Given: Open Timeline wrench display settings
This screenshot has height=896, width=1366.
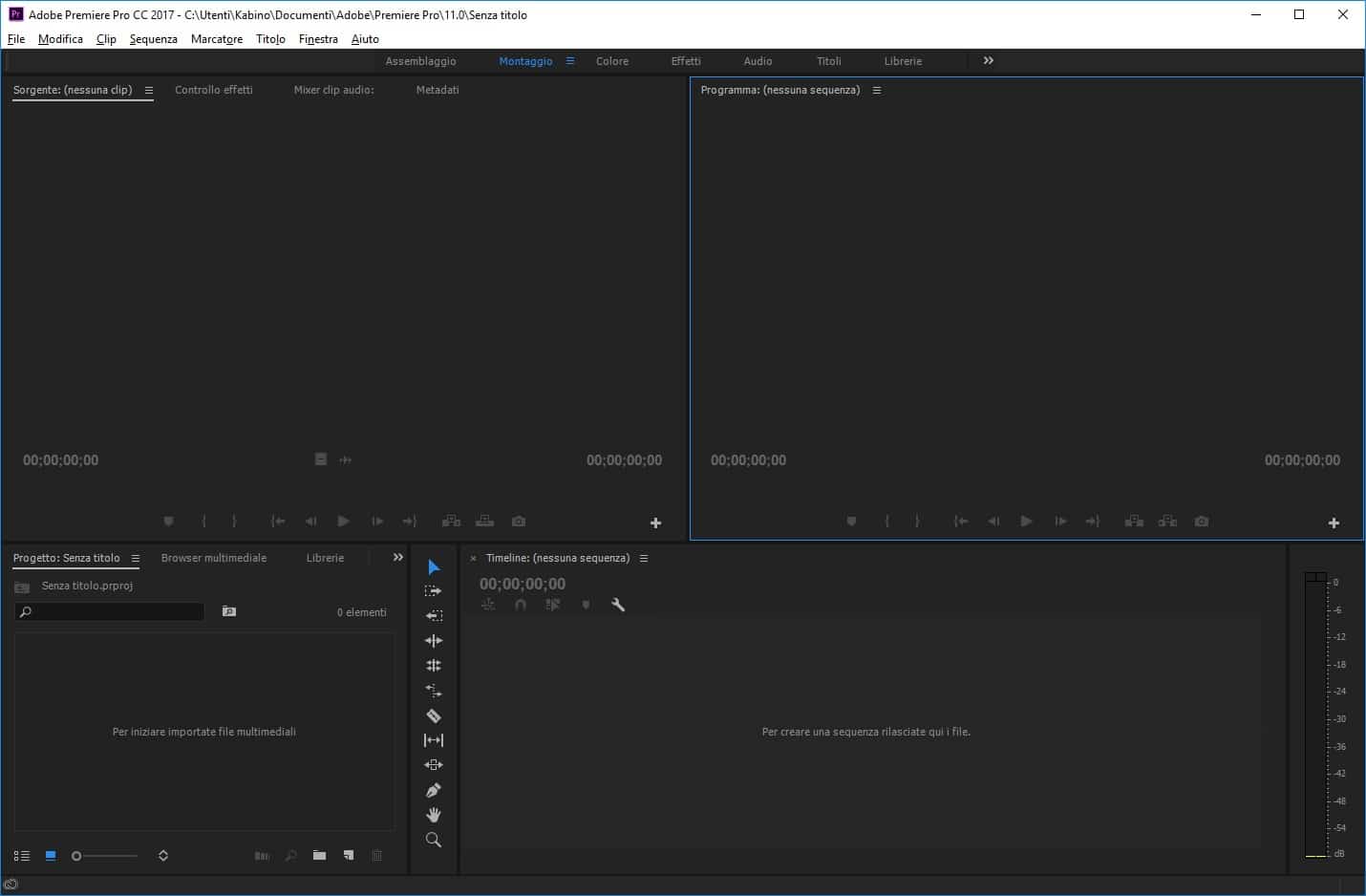Looking at the screenshot, I should [618, 605].
